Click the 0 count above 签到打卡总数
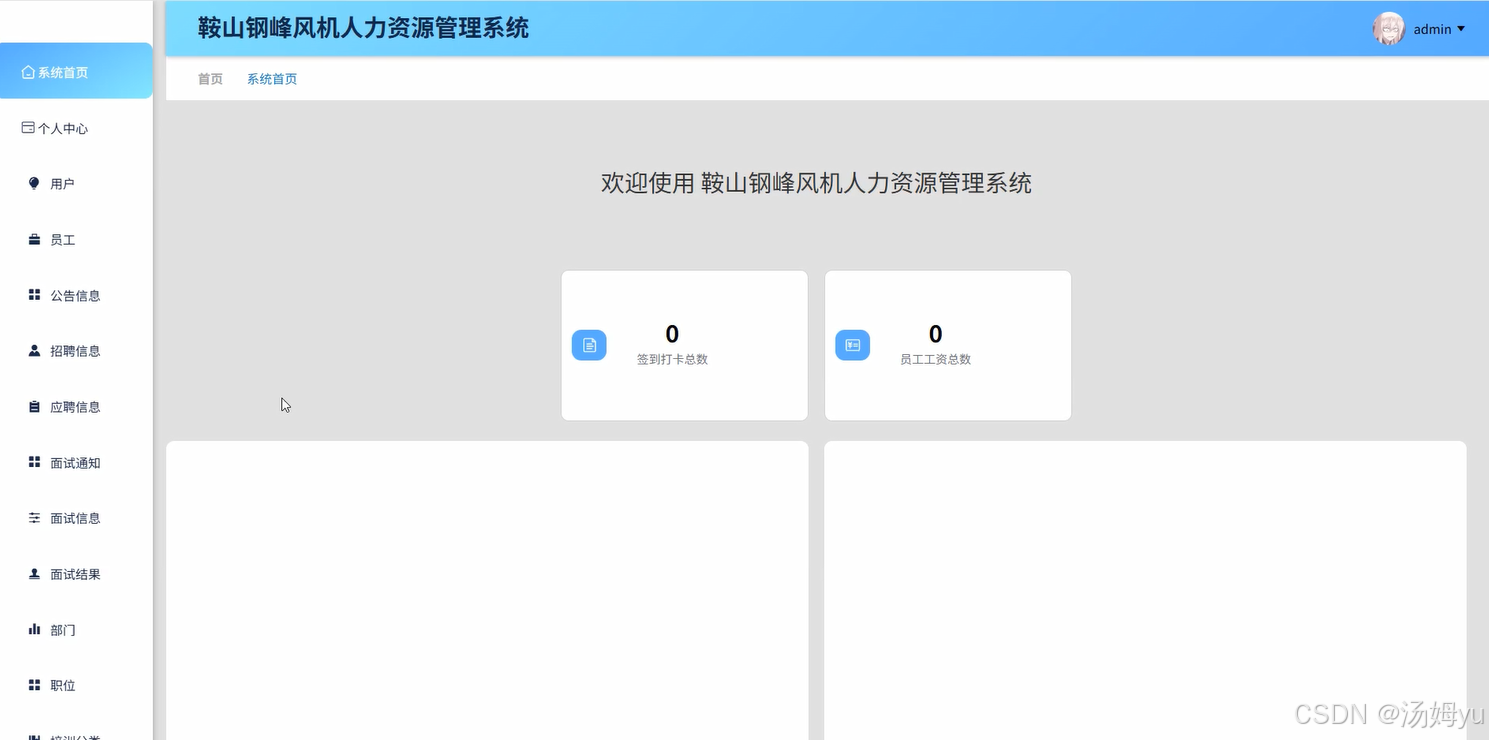The image size is (1489, 740). (672, 334)
